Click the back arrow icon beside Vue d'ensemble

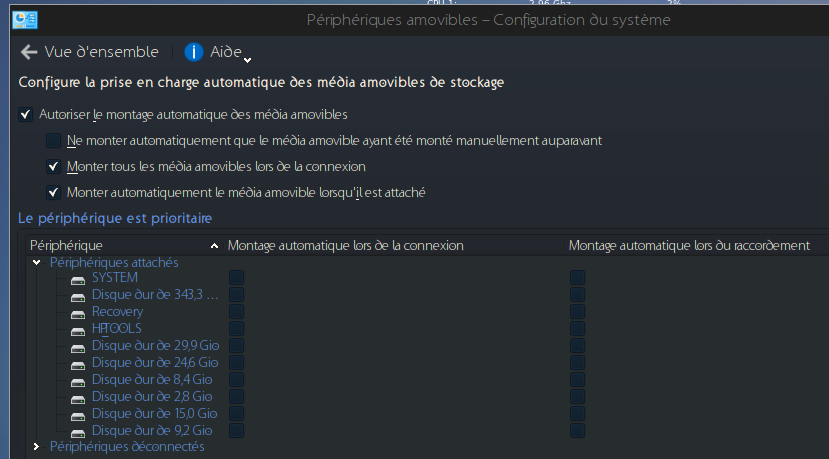coord(29,52)
